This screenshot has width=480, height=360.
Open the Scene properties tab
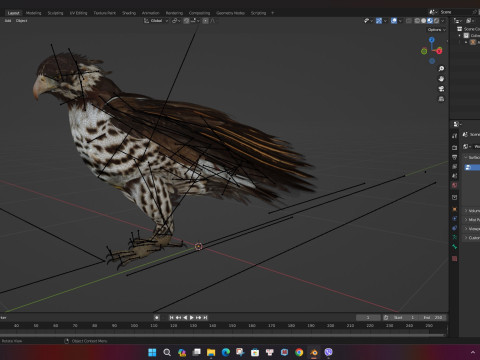tap(454, 176)
